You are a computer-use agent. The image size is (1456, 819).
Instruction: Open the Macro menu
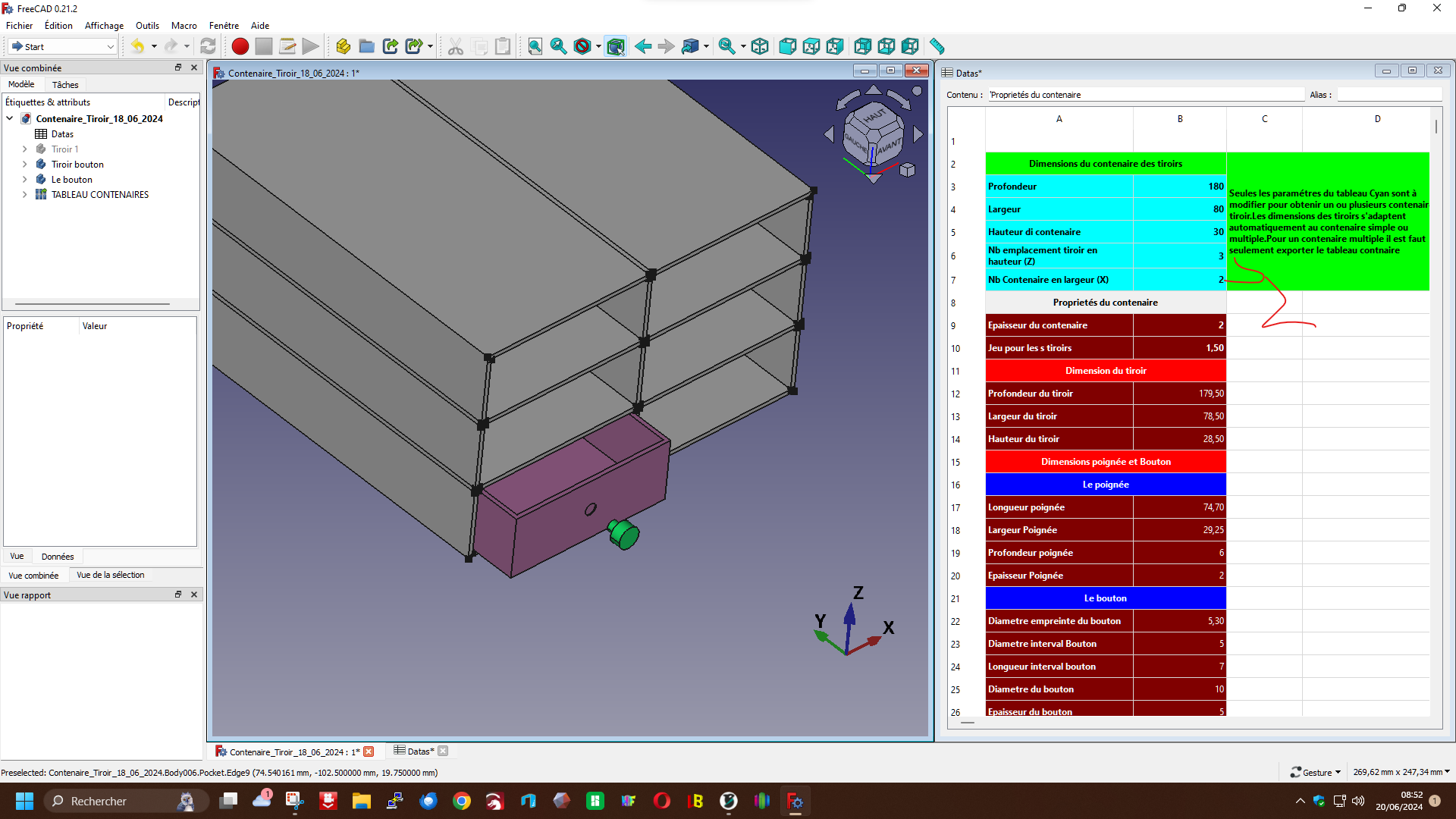coord(184,25)
